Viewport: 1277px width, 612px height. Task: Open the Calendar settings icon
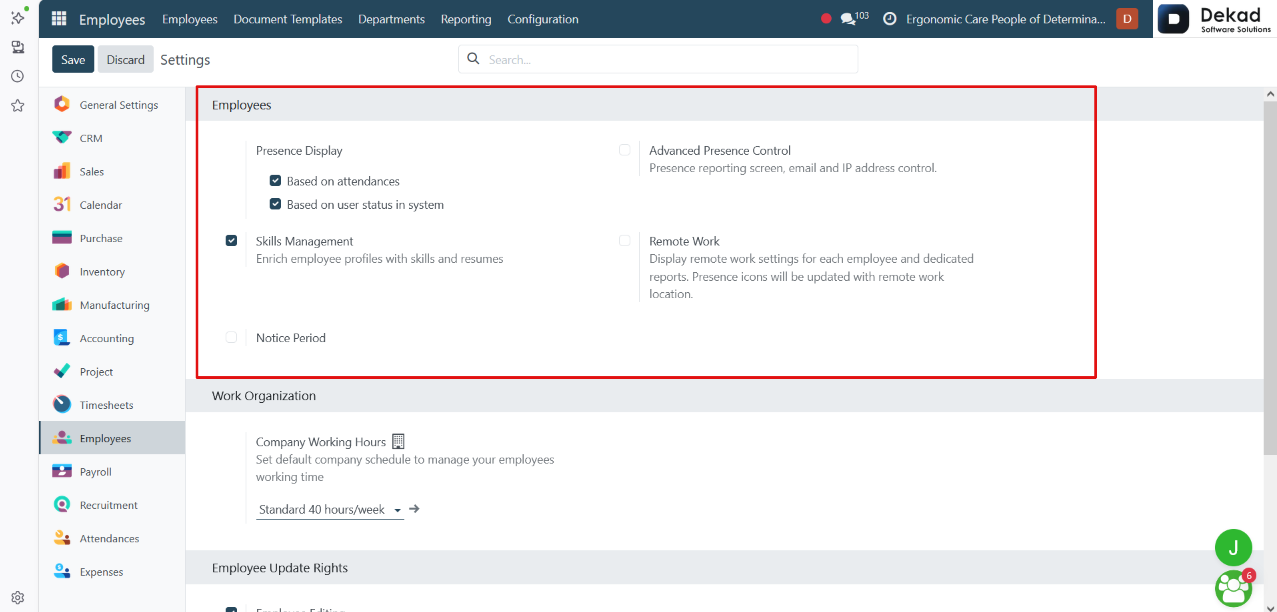point(62,204)
